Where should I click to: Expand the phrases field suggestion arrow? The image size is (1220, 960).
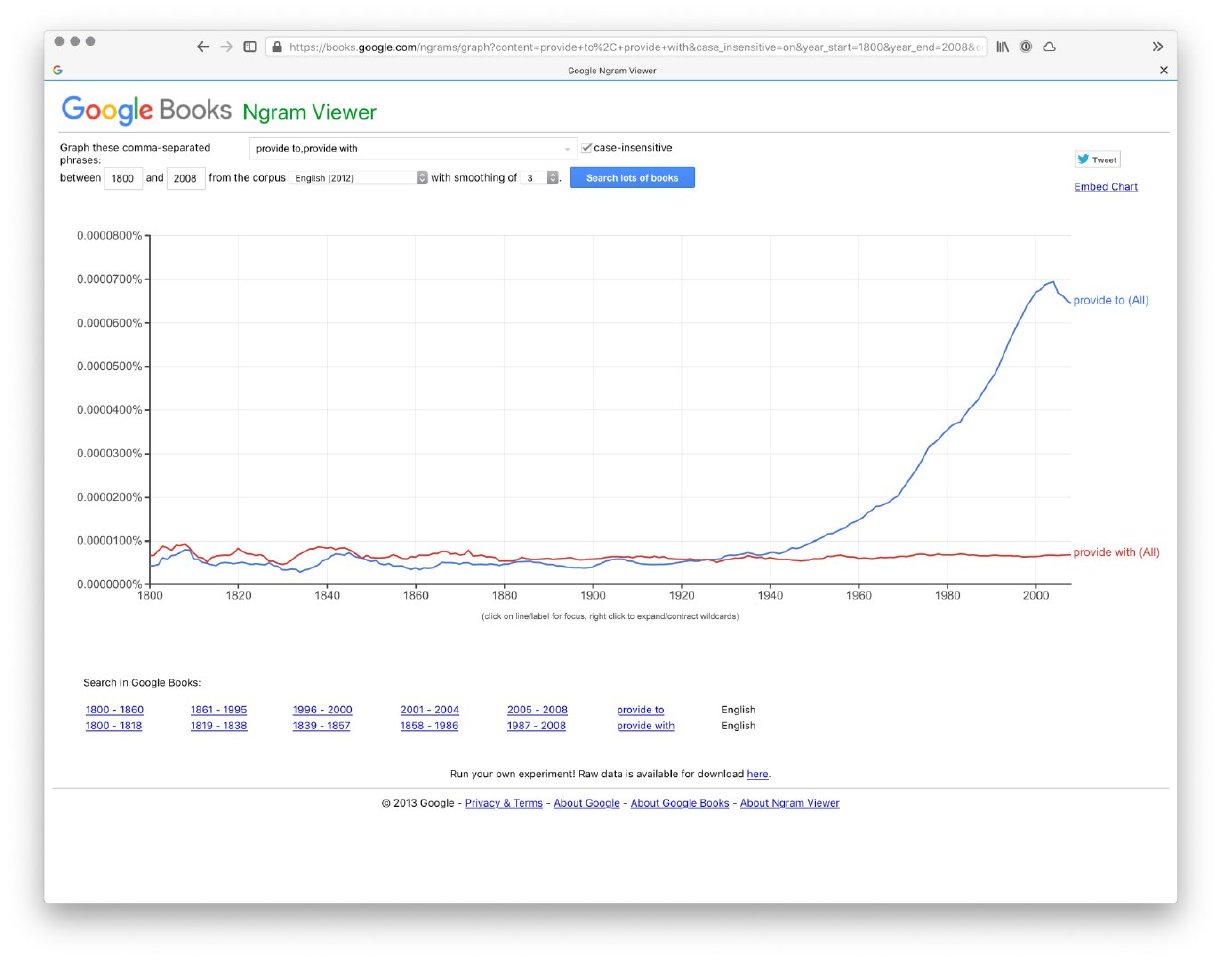click(568, 149)
